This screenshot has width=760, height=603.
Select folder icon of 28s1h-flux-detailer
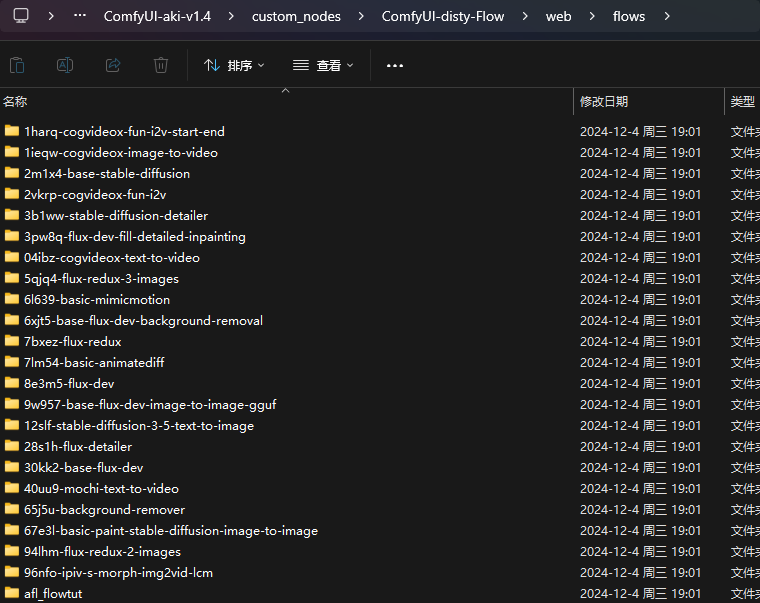tap(12, 446)
